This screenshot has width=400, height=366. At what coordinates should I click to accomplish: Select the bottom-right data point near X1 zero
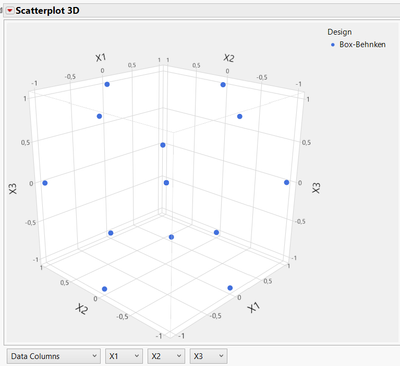coord(230,288)
